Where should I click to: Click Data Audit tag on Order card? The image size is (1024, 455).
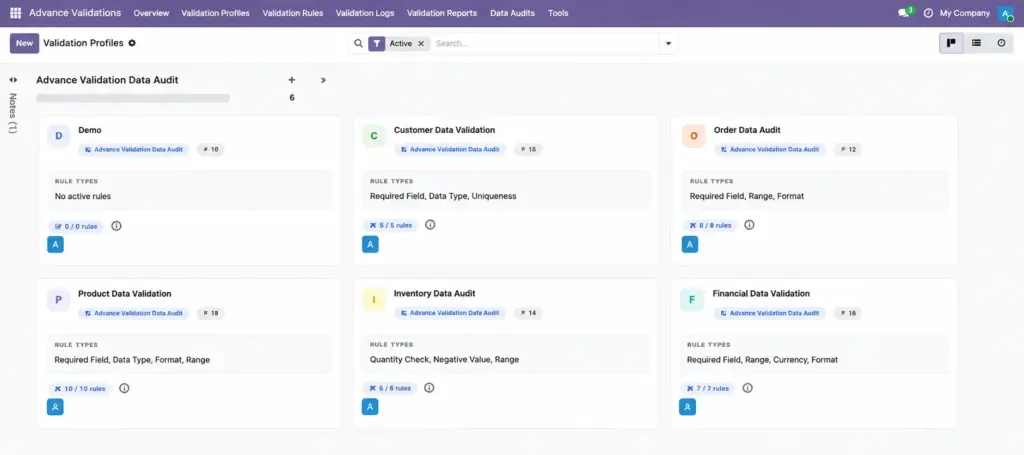pos(769,149)
